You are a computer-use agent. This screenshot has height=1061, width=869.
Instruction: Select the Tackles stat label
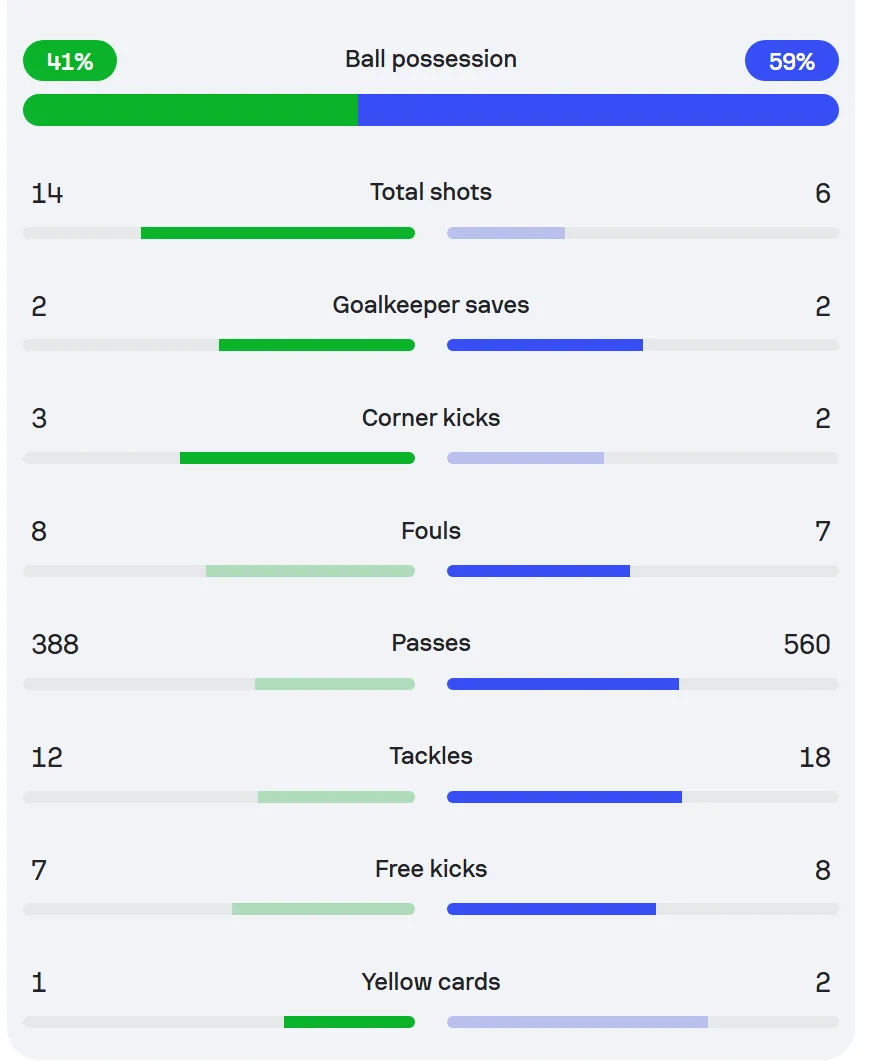(431, 757)
